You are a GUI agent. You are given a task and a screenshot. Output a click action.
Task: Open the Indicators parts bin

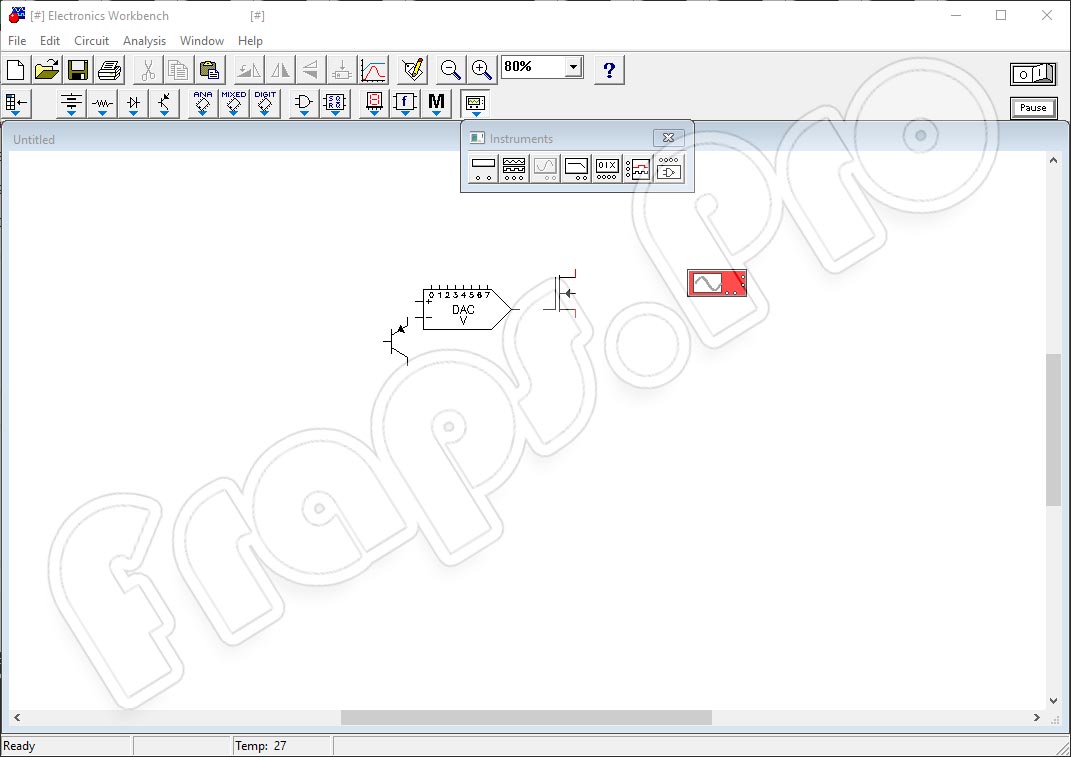point(373,102)
